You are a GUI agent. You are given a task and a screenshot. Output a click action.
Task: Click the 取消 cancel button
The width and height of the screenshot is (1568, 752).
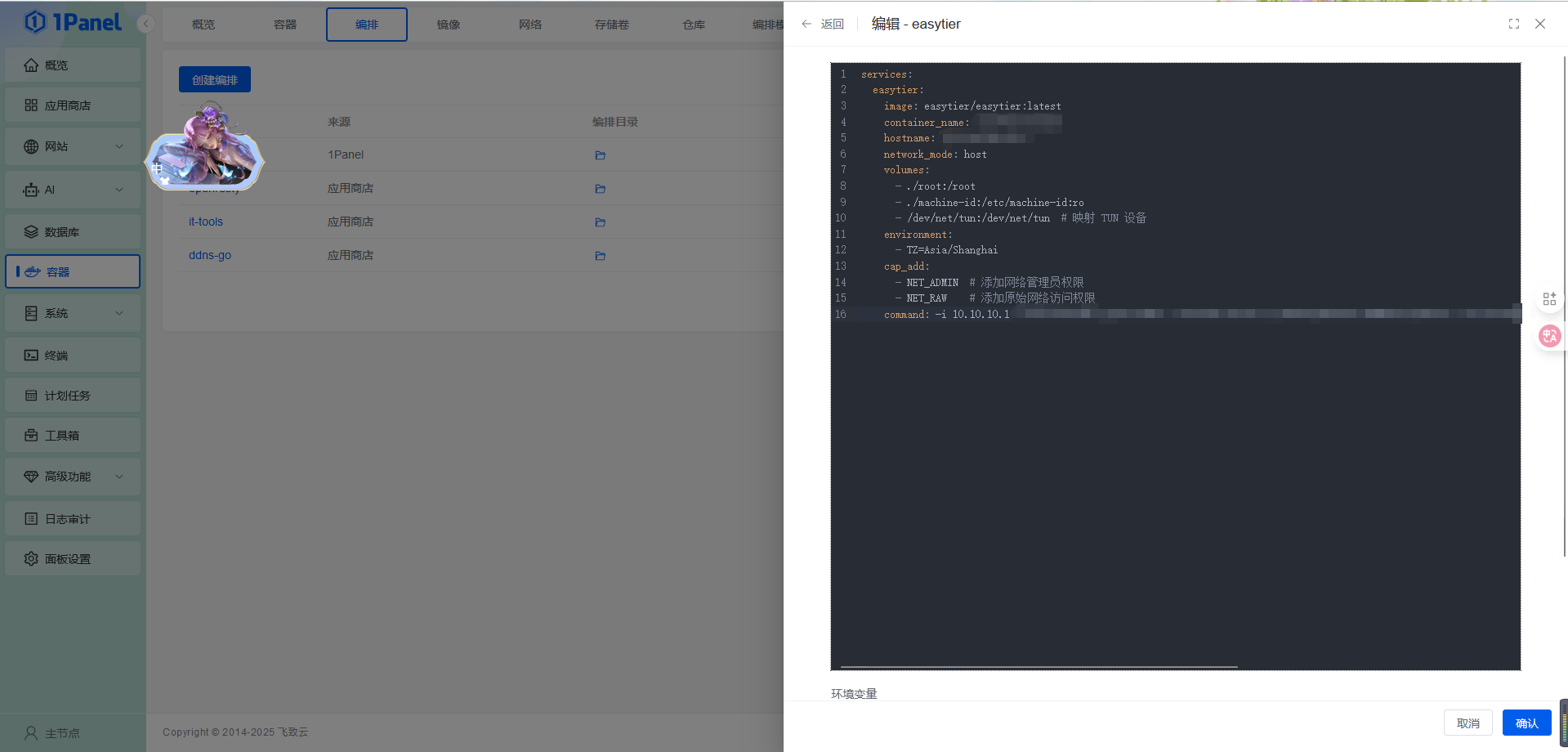point(1467,723)
